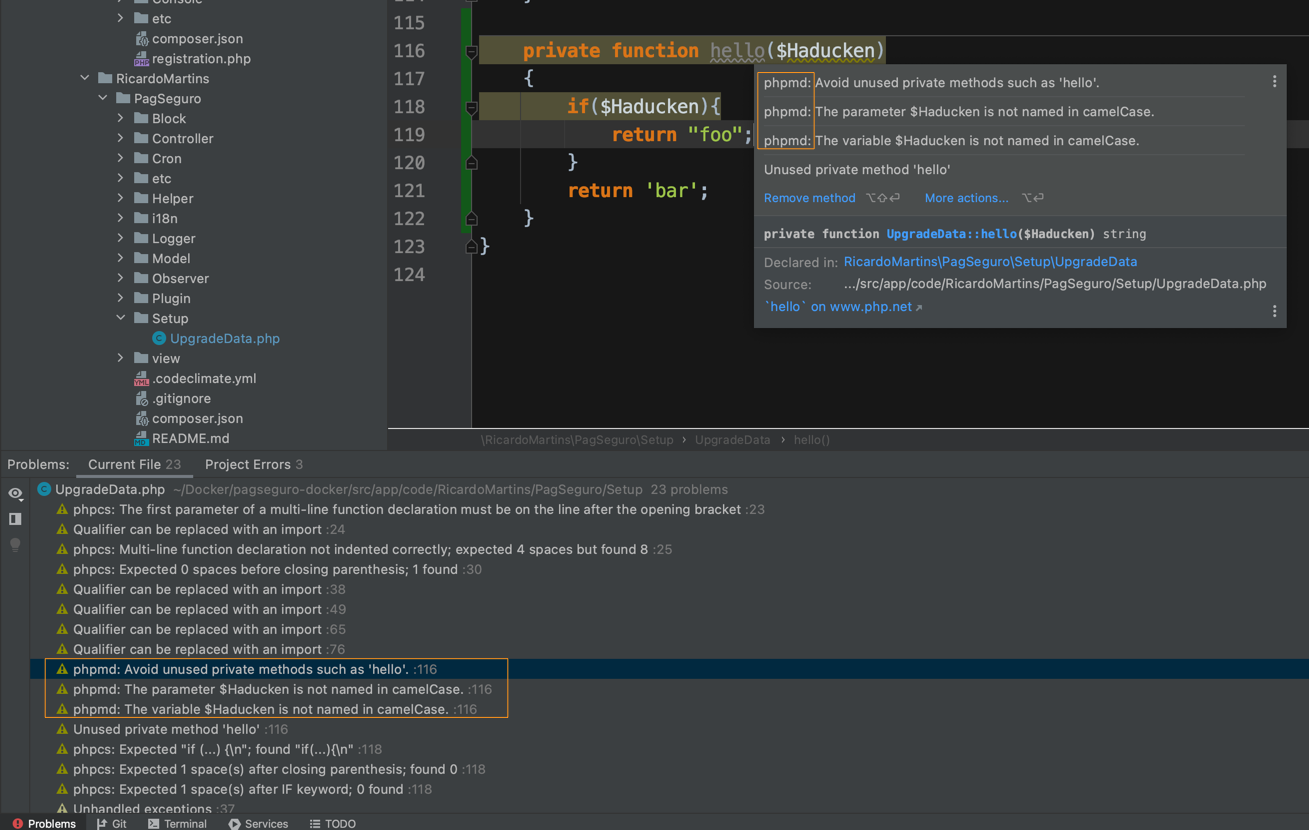Click the hello() breadcrumb

pyautogui.click(x=811, y=440)
